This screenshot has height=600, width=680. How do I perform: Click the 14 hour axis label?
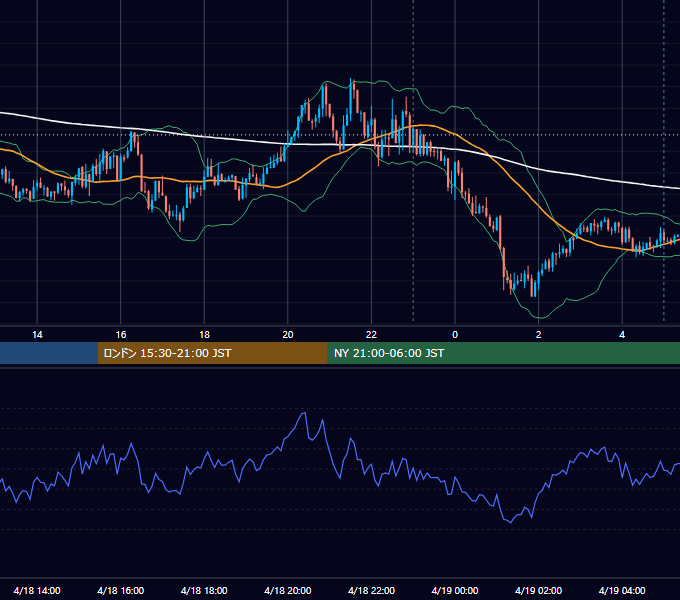[37, 335]
